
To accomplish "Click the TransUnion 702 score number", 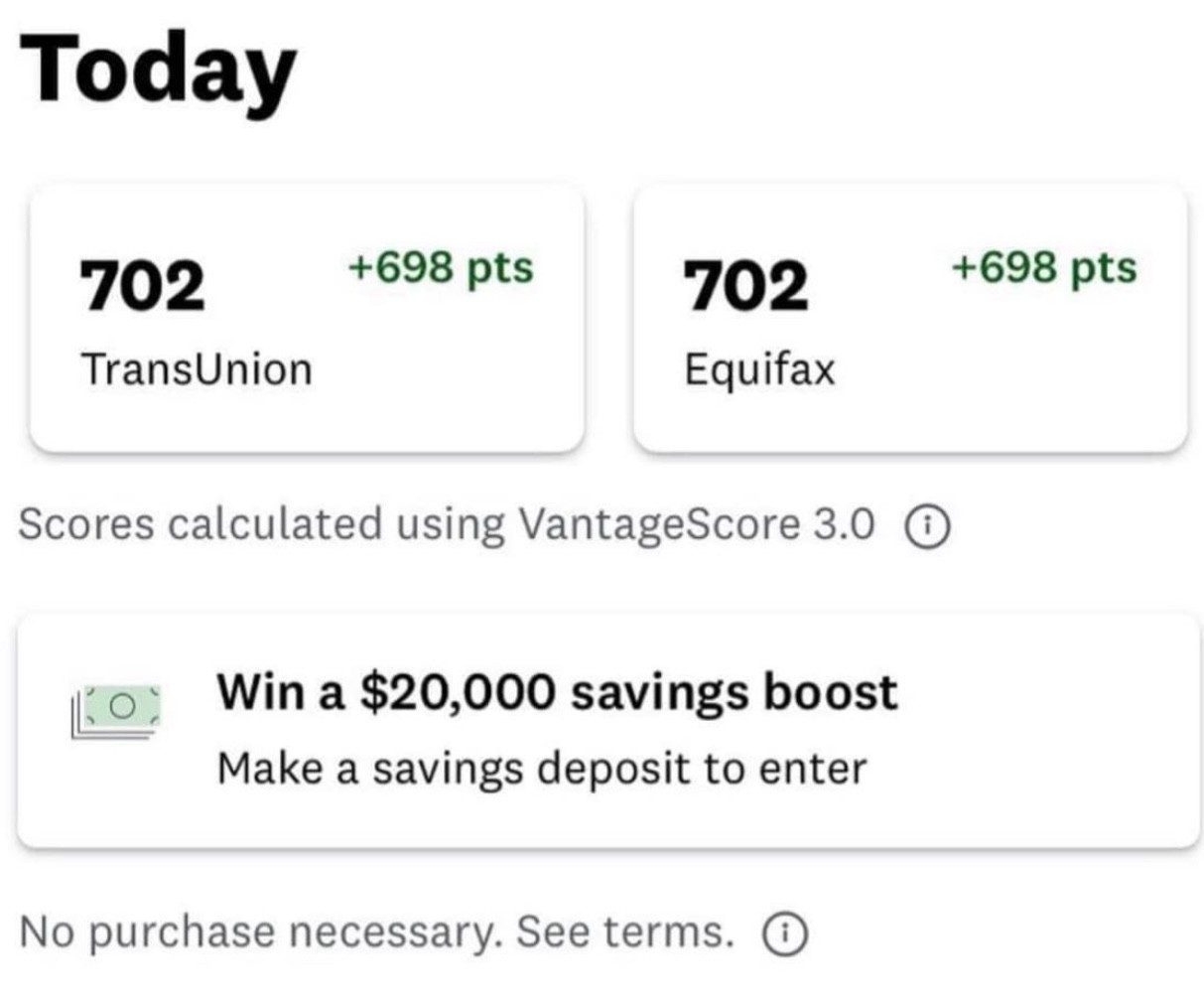I will [x=143, y=285].
